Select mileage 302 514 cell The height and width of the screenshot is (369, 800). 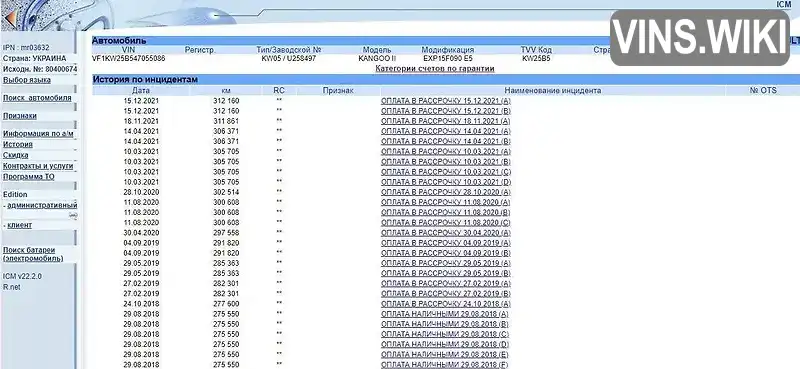(x=226, y=192)
